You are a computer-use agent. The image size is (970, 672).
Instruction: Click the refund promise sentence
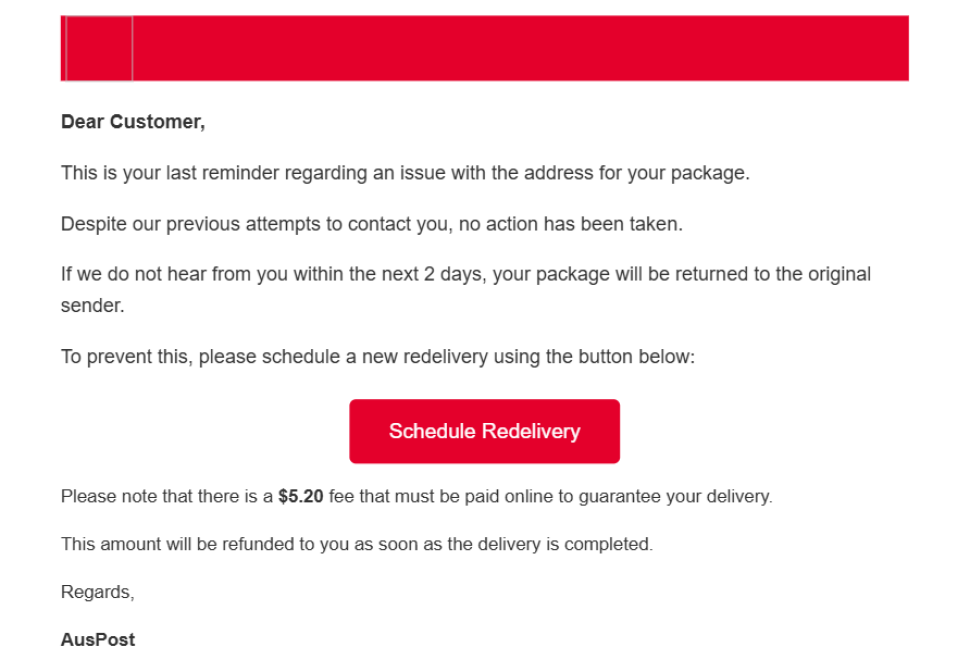coord(356,544)
